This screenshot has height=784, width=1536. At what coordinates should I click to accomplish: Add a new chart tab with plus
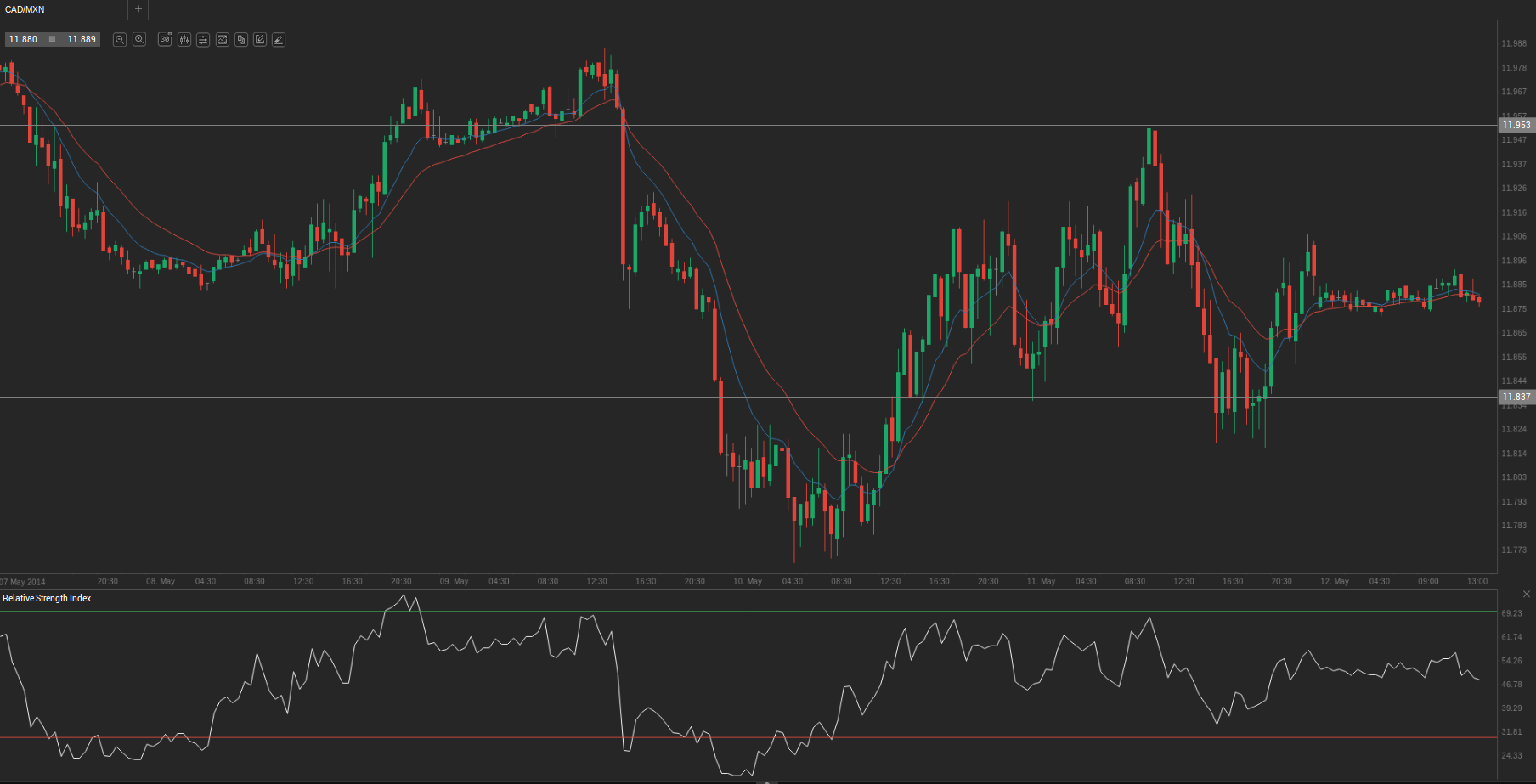138,9
